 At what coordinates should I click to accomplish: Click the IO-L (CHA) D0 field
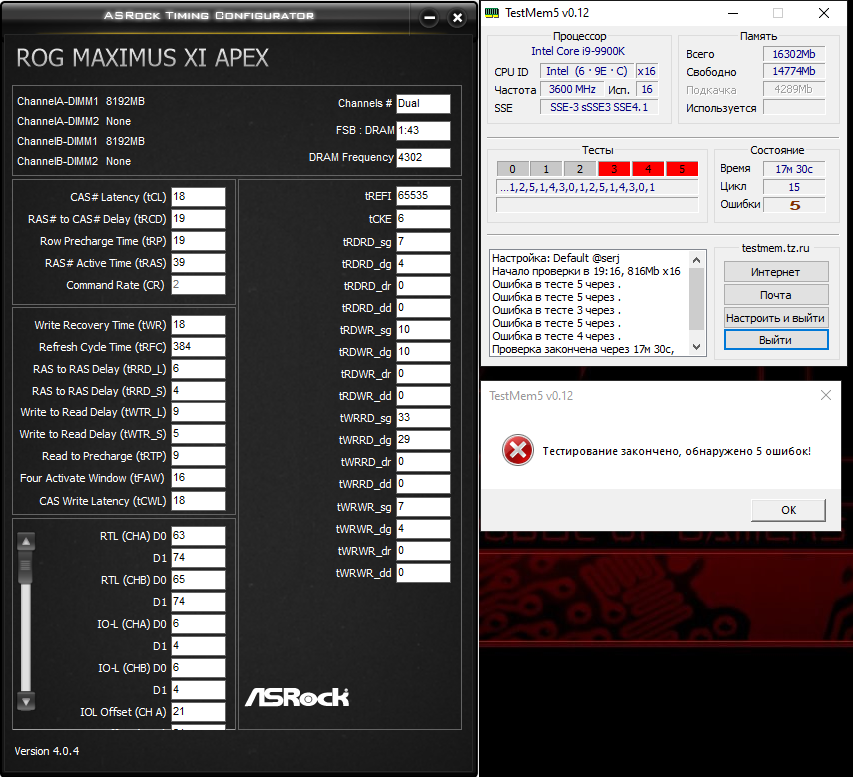tap(198, 624)
